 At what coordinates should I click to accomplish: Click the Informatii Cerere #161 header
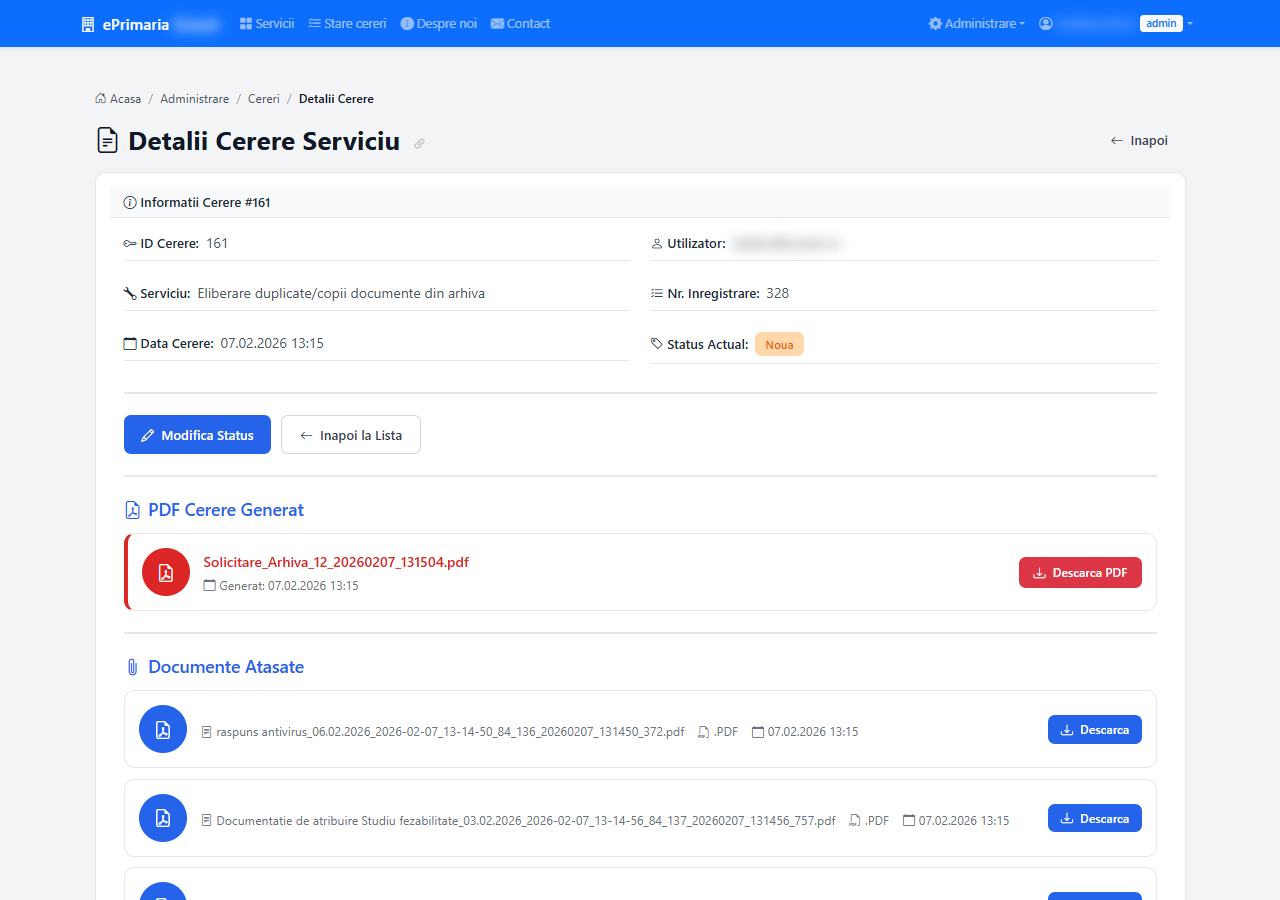click(x=640, y=202)
